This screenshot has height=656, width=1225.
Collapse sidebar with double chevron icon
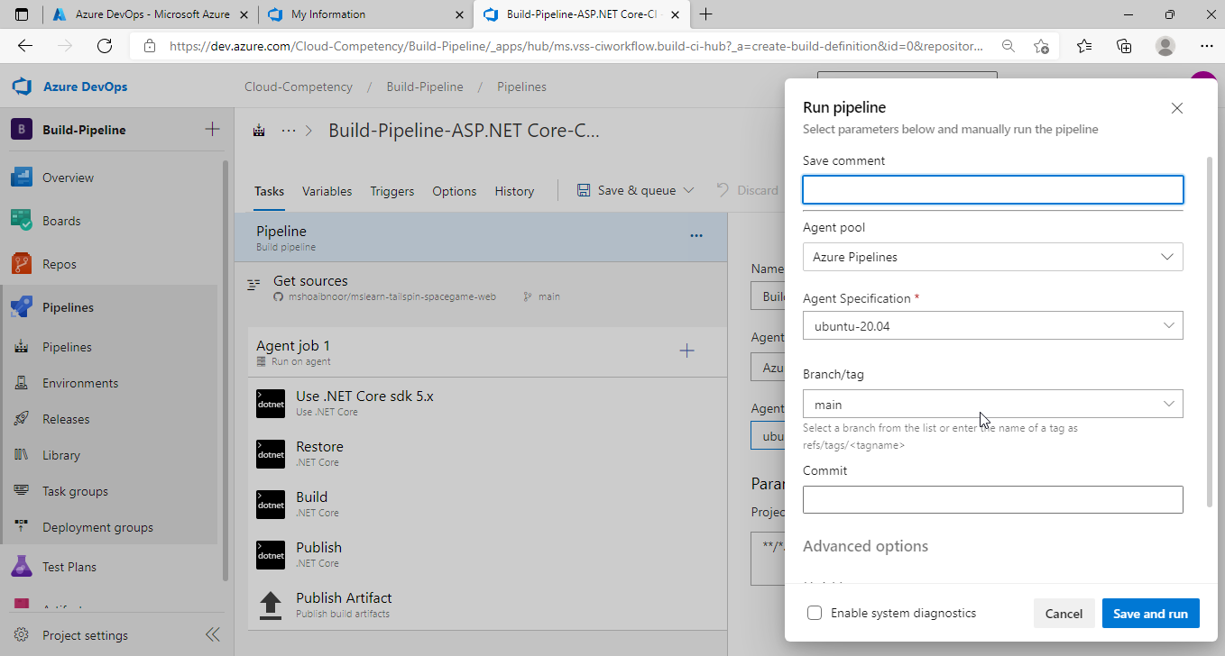coord(212,635)
